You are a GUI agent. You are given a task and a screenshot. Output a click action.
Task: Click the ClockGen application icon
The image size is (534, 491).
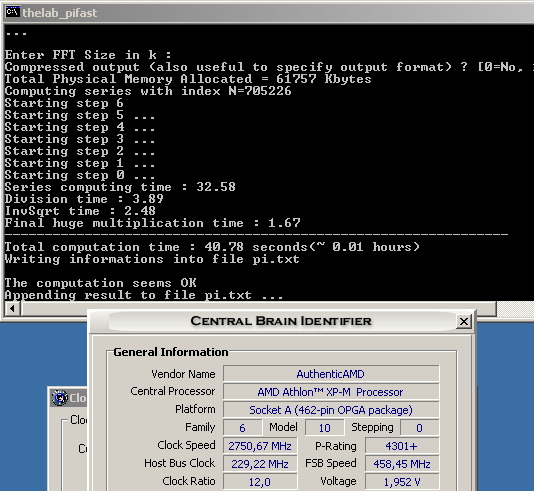tap(60, 397)
